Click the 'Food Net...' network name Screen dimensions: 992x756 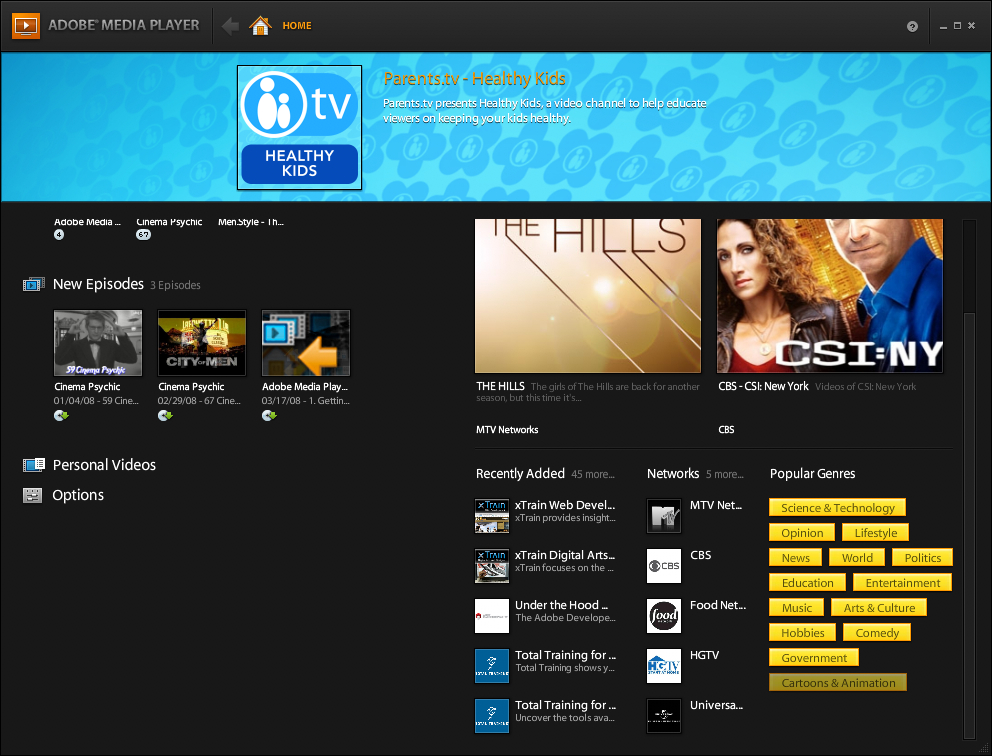pos(717,605)
